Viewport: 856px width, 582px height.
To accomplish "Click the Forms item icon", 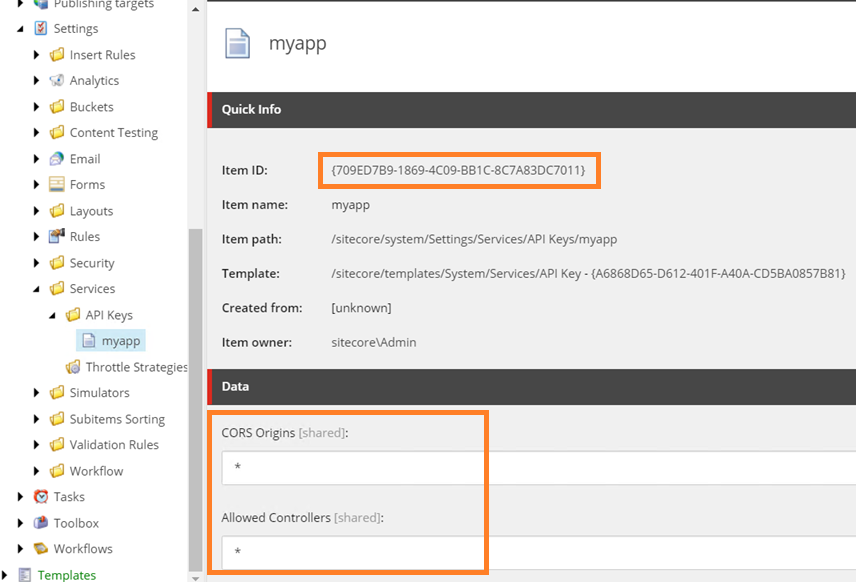I will [x=57, y=185].
